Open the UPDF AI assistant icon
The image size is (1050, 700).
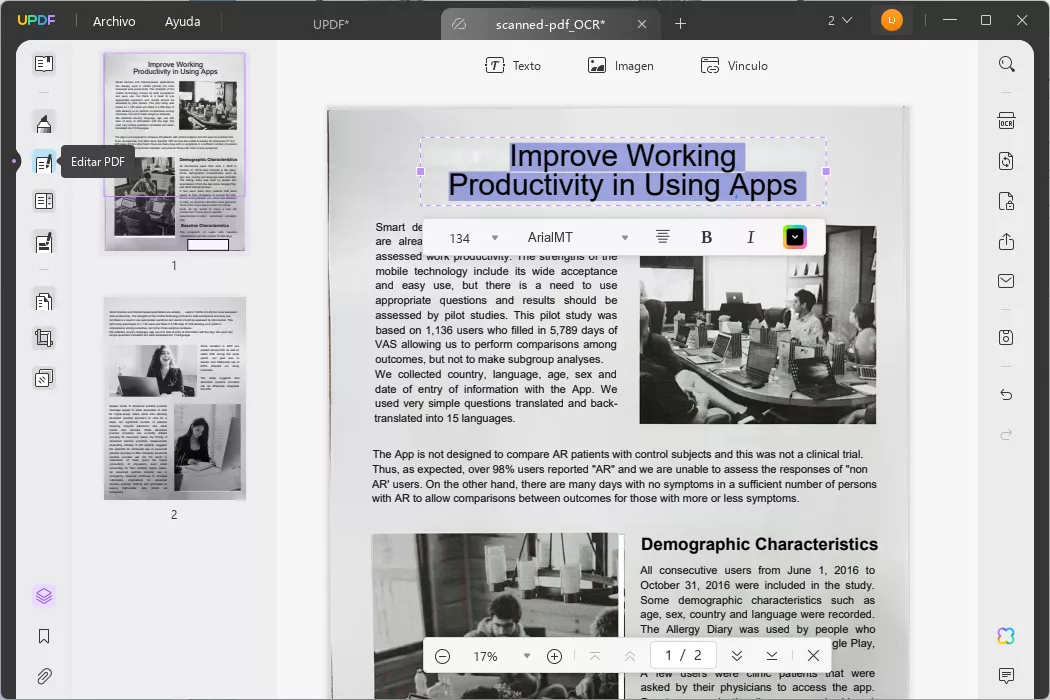coord(1006,636)
